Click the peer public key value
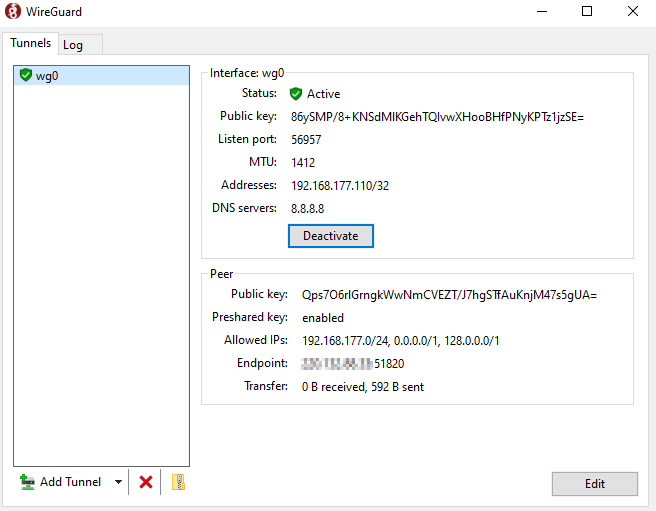 click(448, 295)
